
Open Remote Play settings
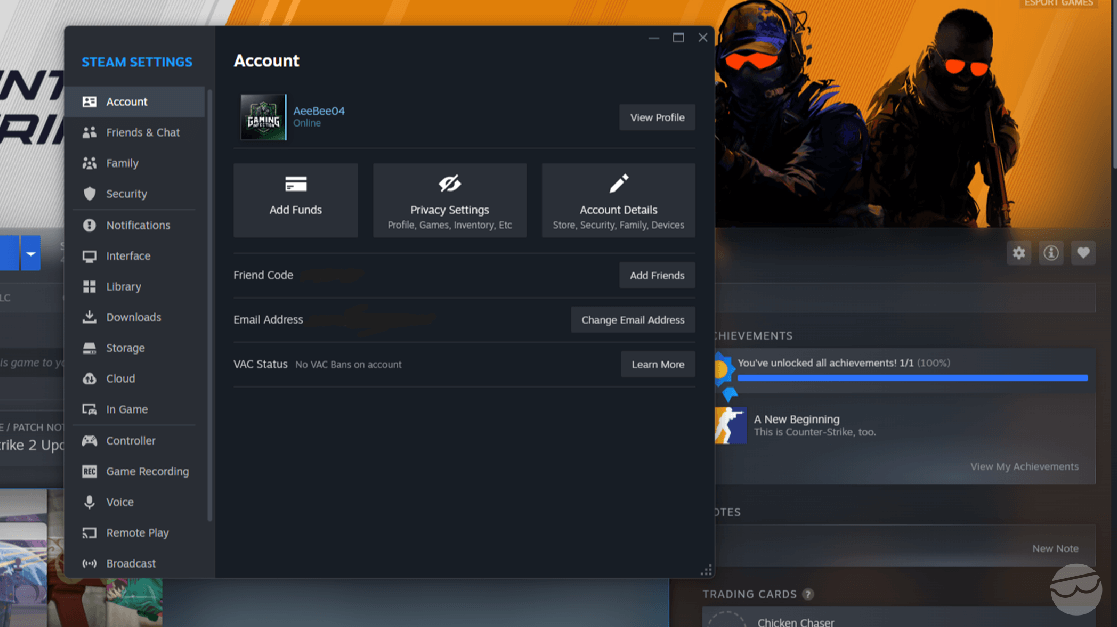coord(135,533)
